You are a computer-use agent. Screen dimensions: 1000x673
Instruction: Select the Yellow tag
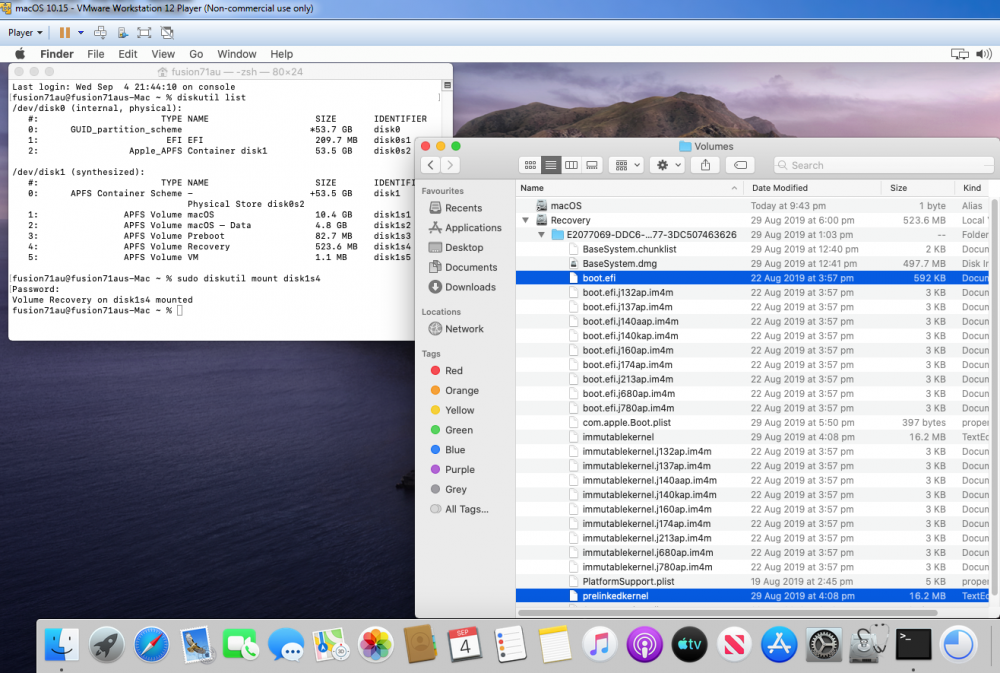(452, 410)
